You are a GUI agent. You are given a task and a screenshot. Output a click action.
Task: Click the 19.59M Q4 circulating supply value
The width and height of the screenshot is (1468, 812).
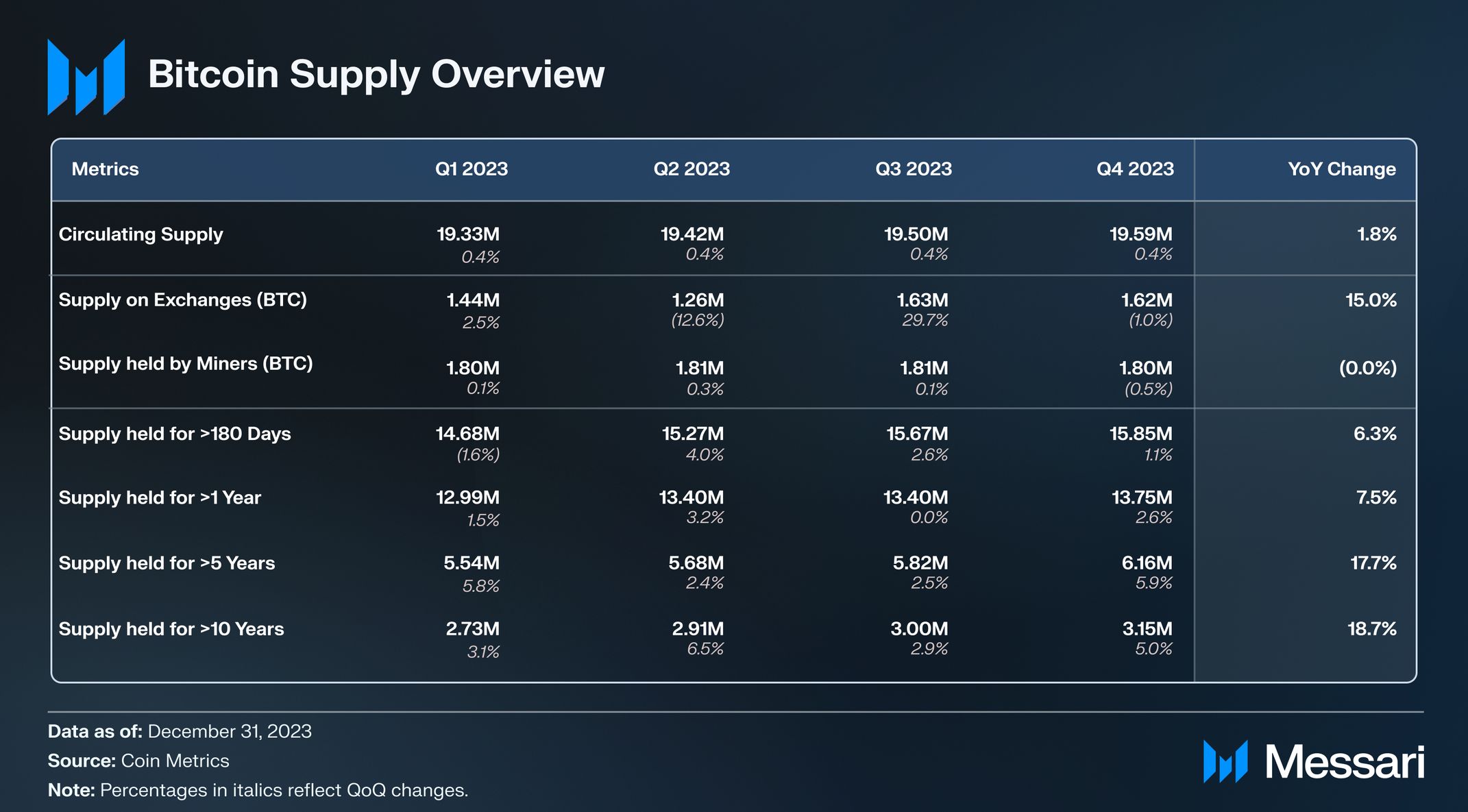tap(1141, 234)
